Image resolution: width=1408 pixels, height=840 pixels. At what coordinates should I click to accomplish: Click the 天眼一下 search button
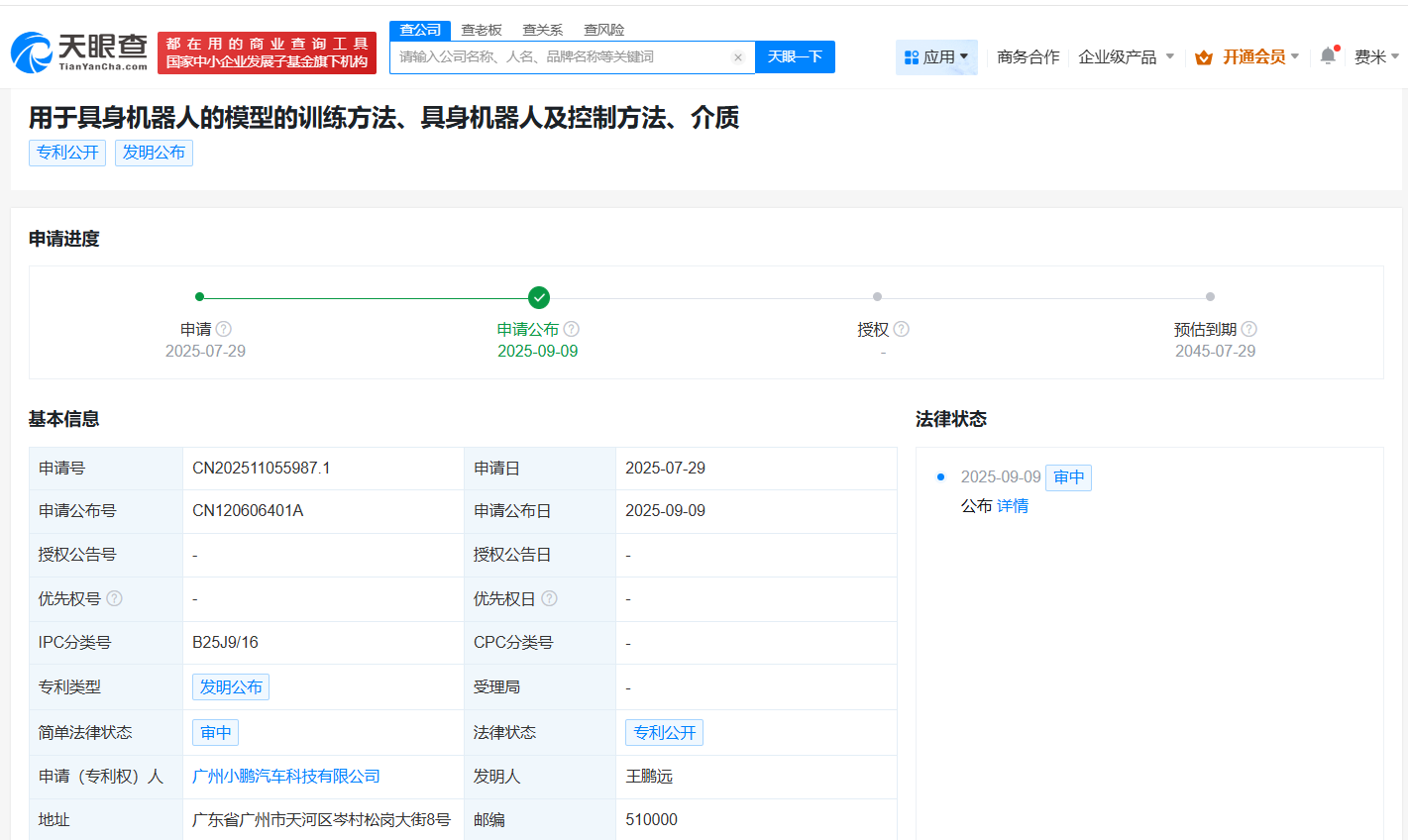795,56
